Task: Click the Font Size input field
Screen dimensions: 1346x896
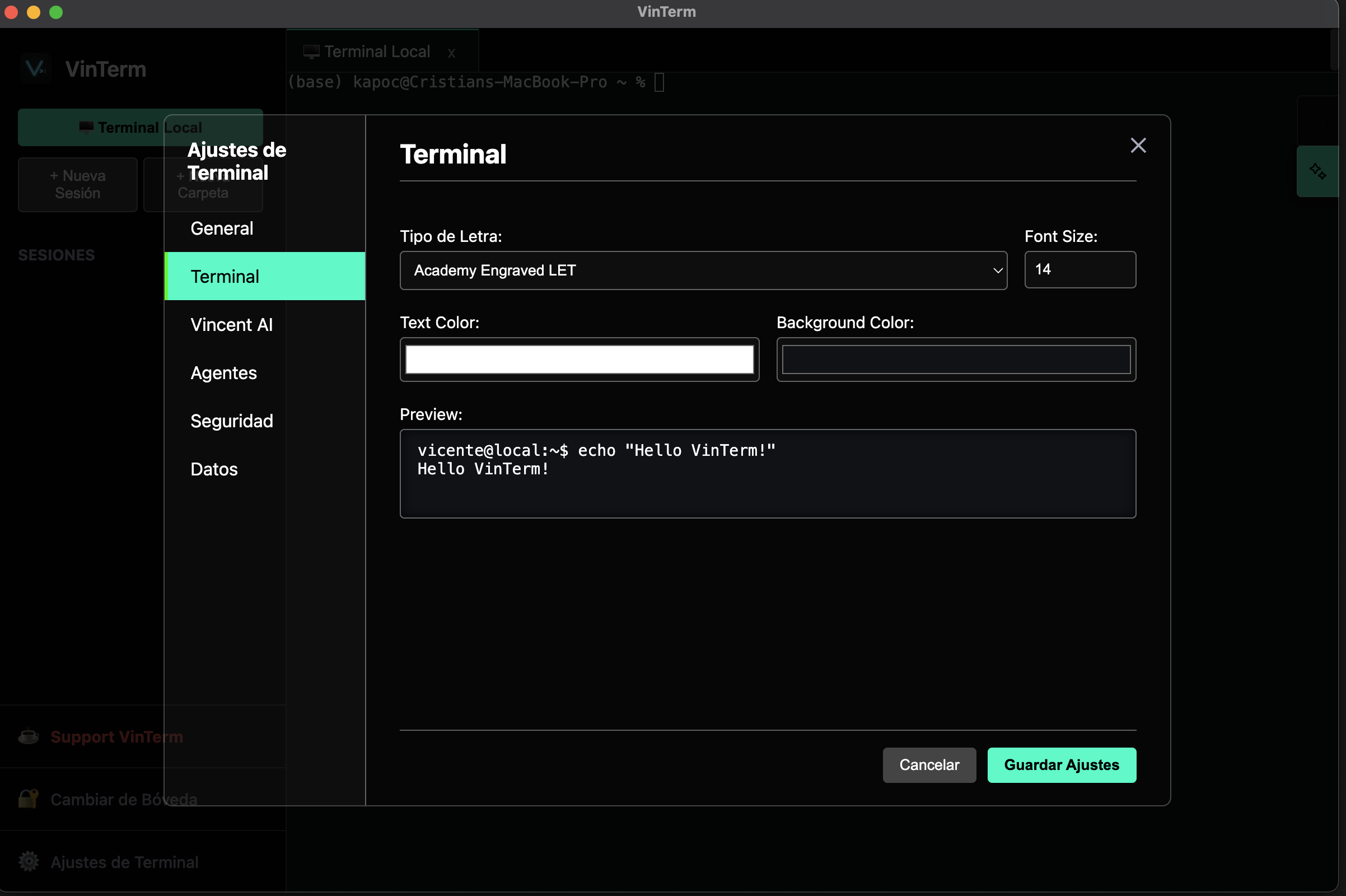Action: pos(1080,270)
